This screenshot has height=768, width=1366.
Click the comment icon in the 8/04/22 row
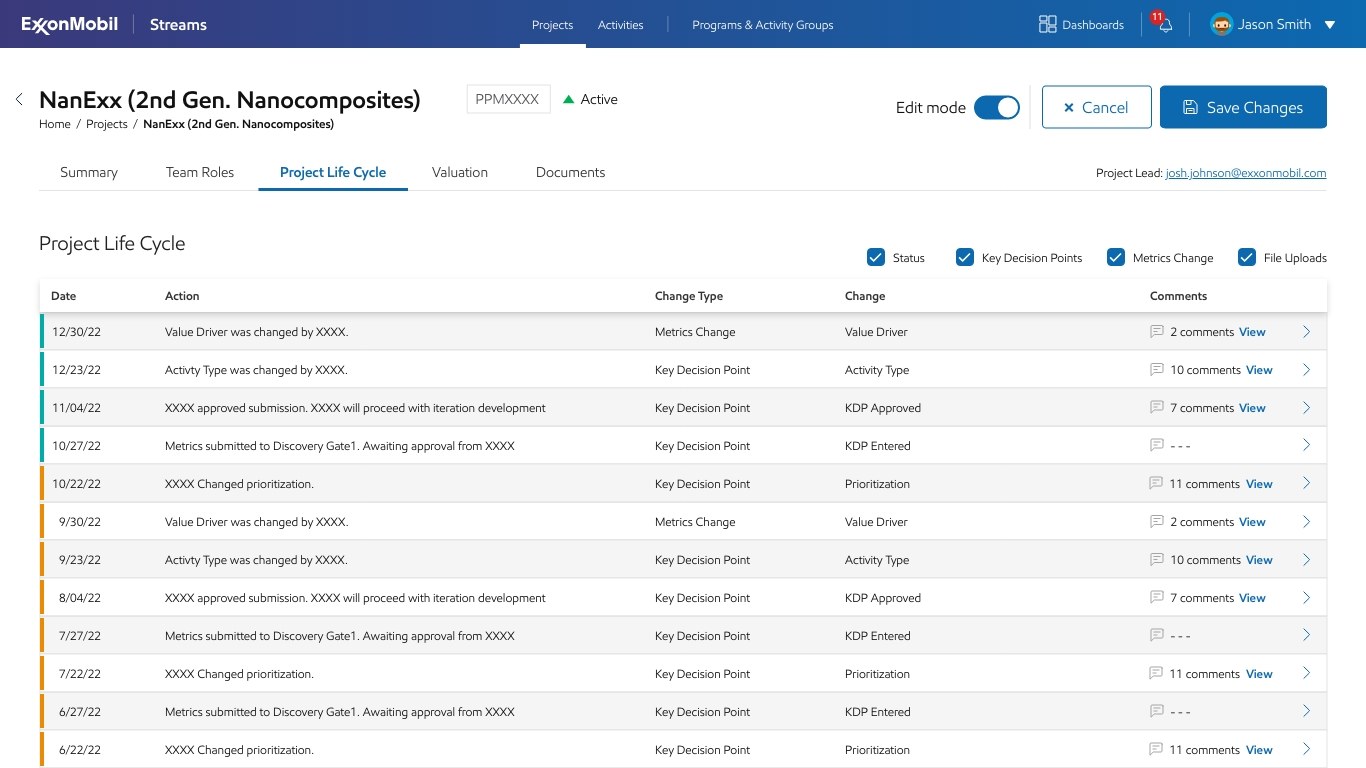[1157, 597]
